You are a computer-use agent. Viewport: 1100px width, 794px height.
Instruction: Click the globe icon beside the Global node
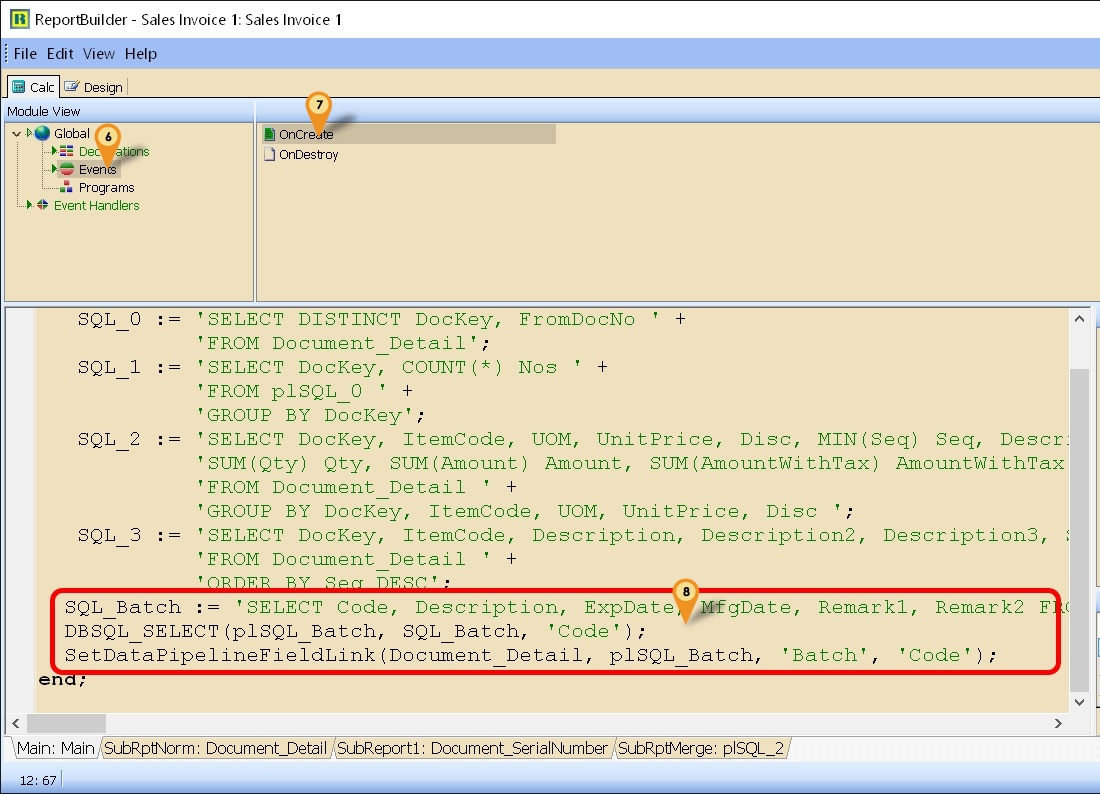[x=42, y=133]
